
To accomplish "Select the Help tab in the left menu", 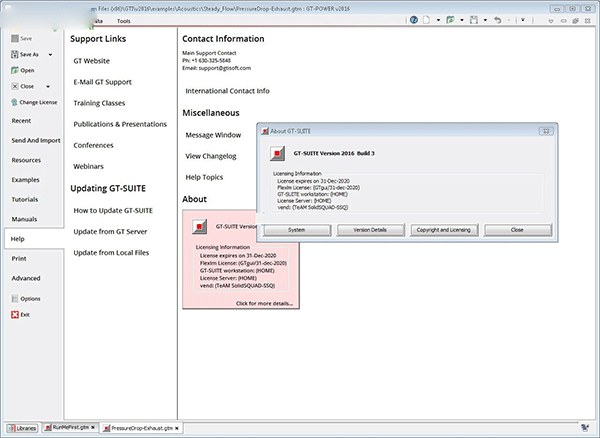I will pyautogui.click(x=34, y=239).
